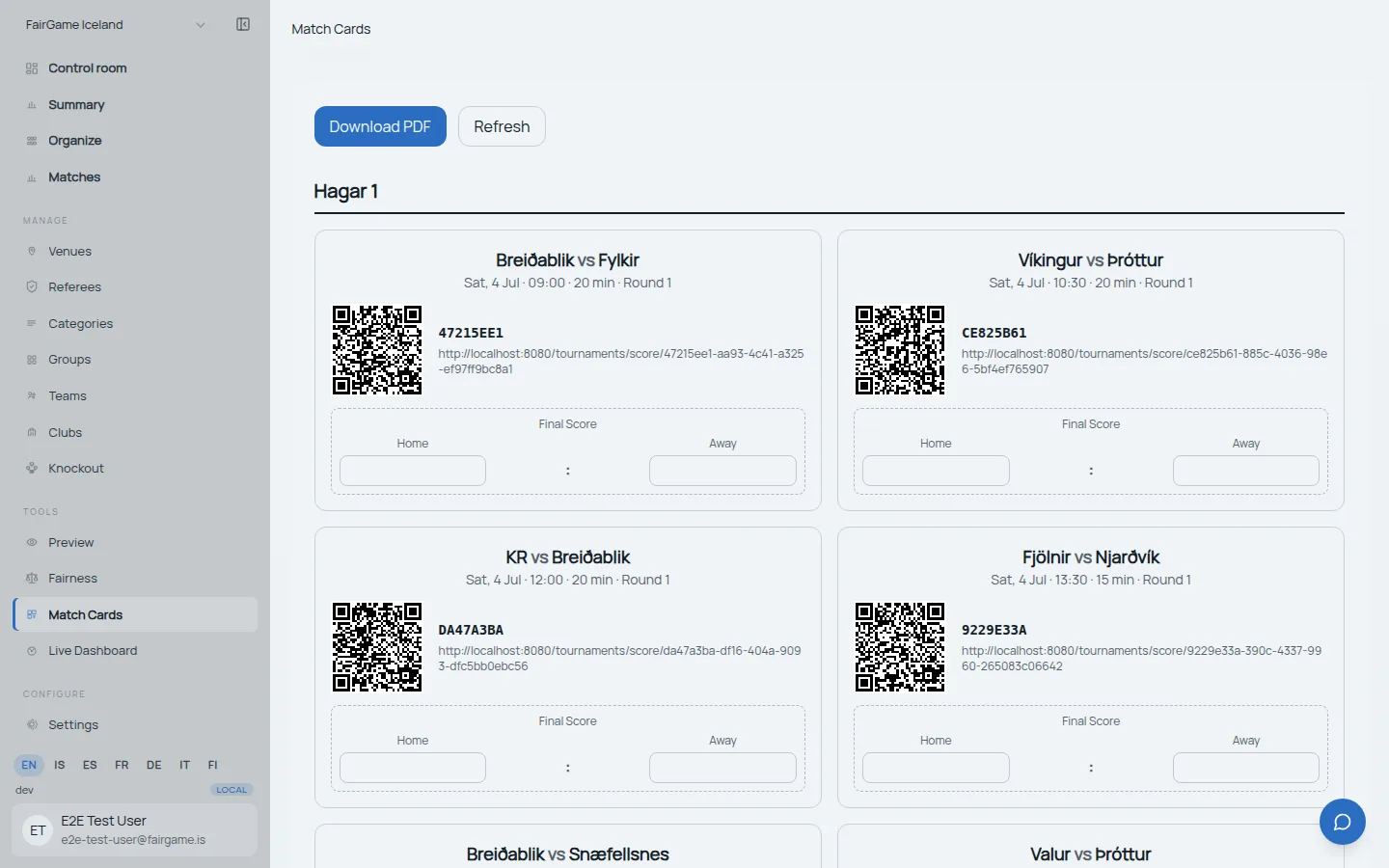The height and width of the screenshot is (868, 1389).
Task: Click the Víkingur vs Þróttur QR code
Action: pos(900,350)
